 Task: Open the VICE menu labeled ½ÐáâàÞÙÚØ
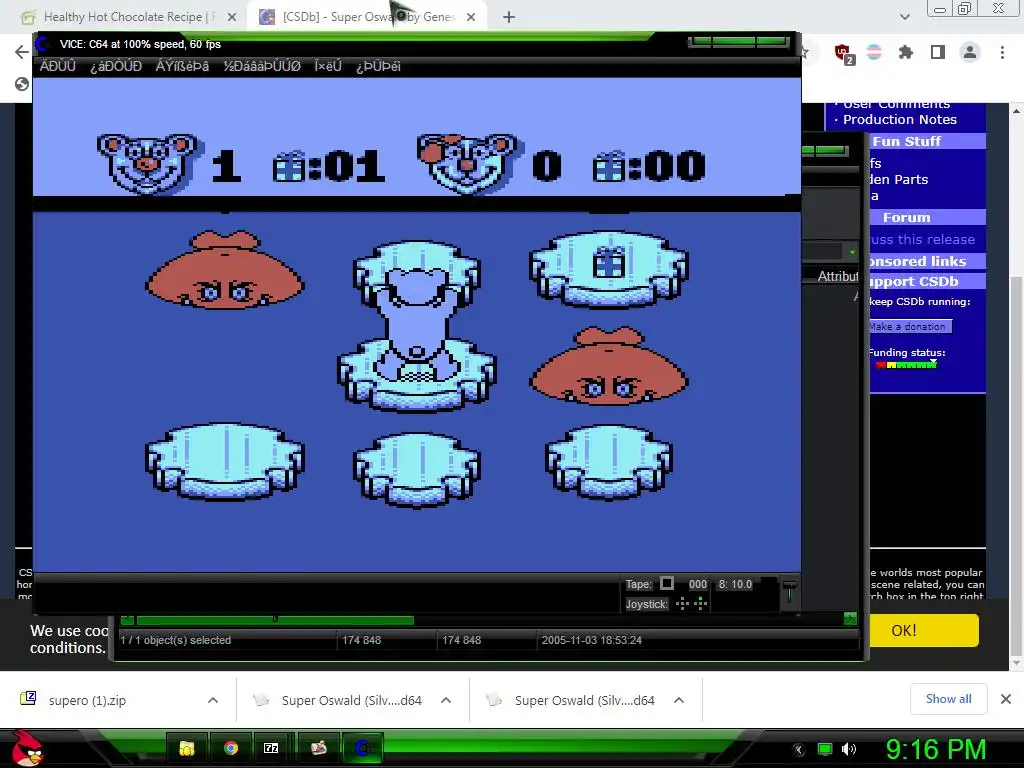[262, 66]
